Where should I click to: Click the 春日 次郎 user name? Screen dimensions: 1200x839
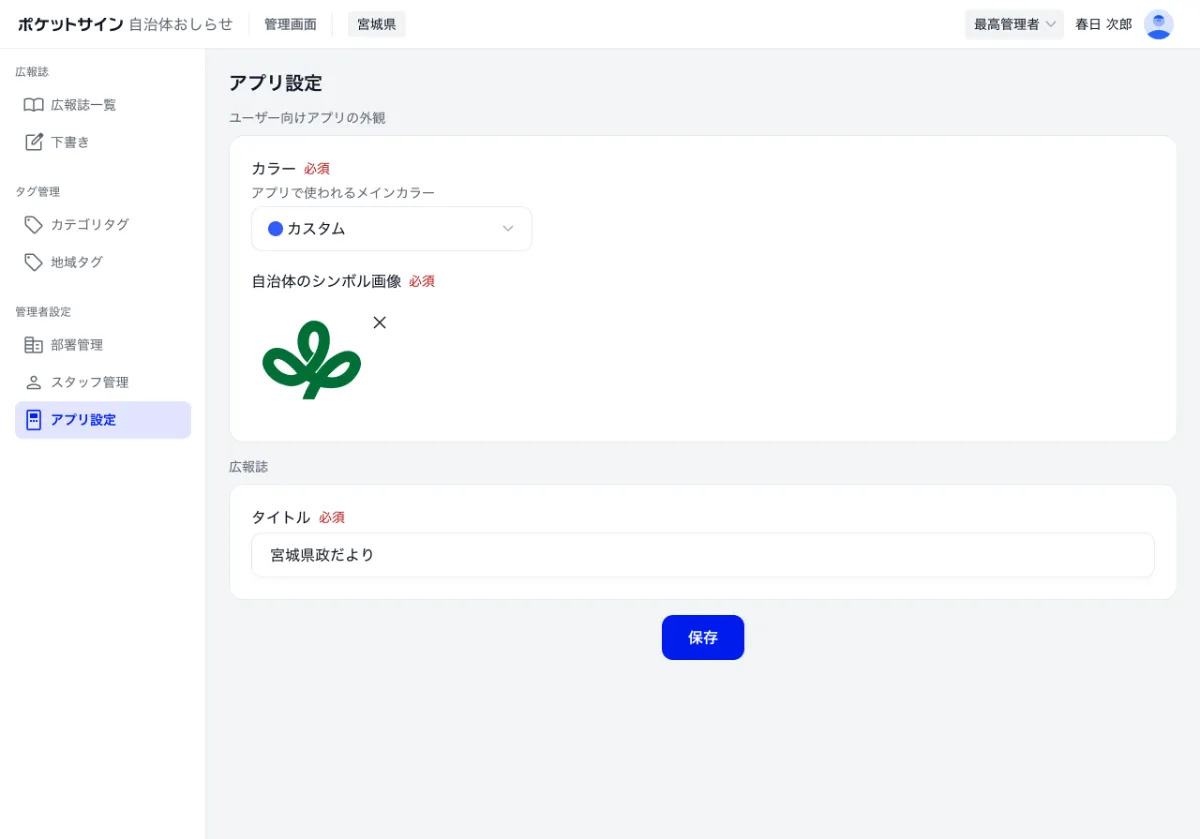[1103, 23]
